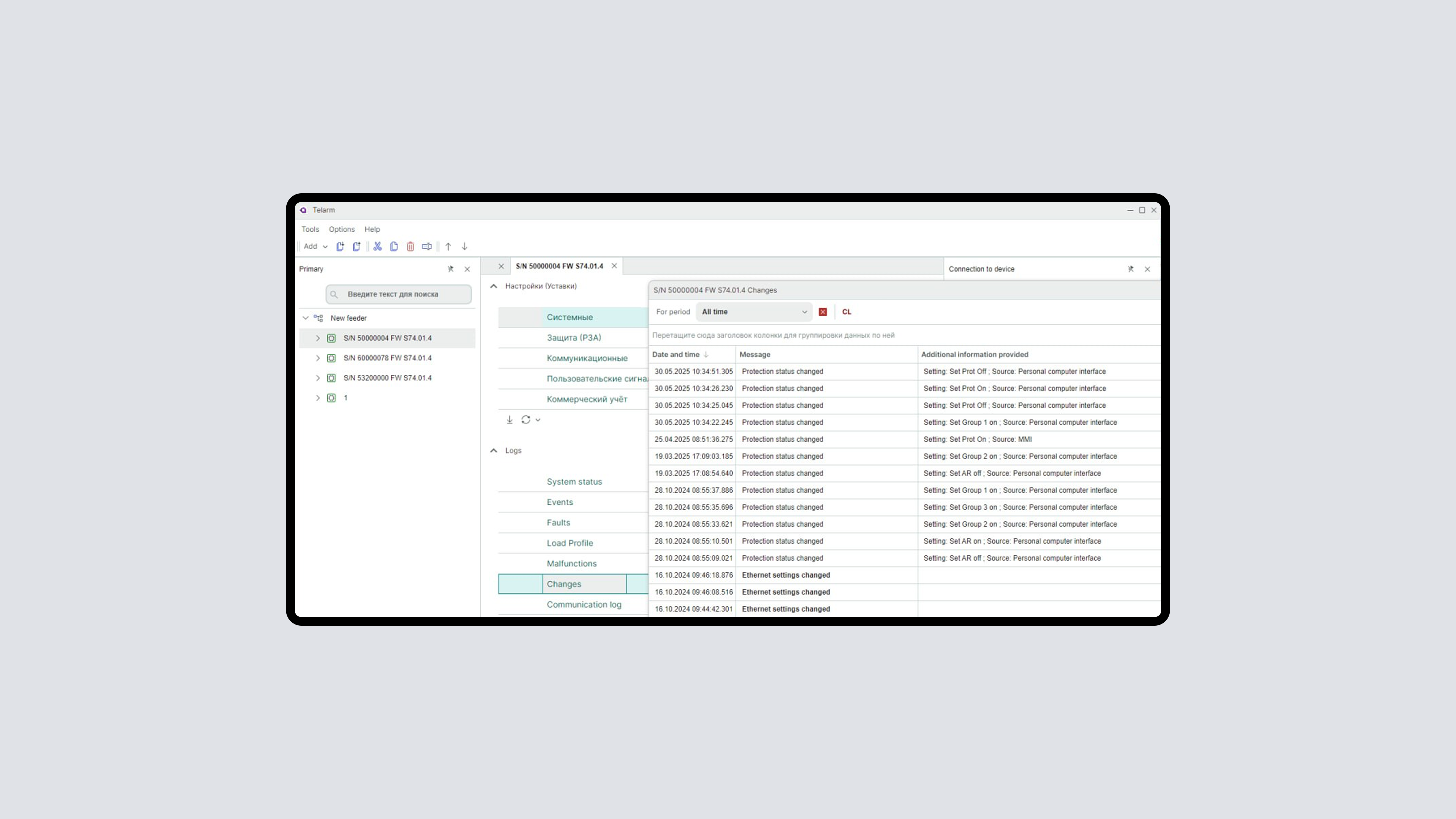Image resolution: width=1456 pixels, height=819 pixels.
Task: Click the red X clear filter icon
Action: point(823,312)
